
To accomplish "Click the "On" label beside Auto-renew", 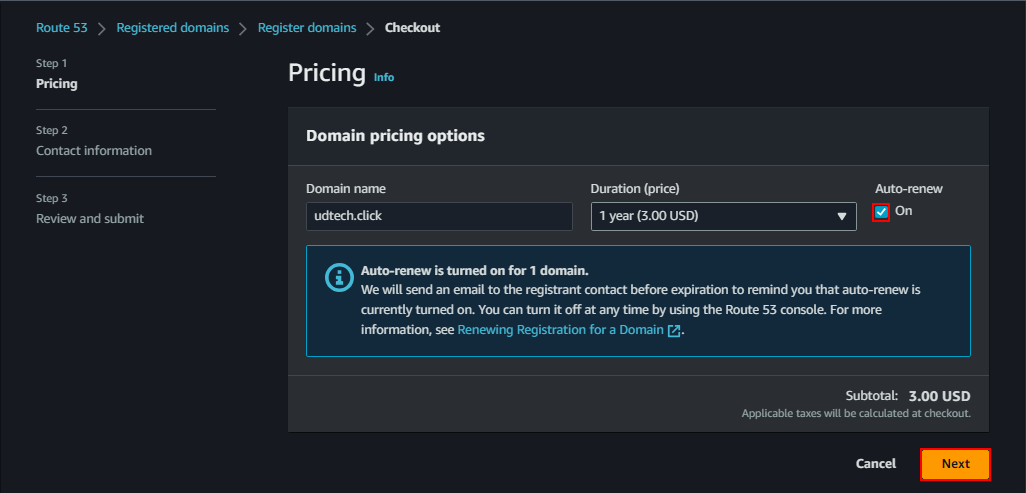I will click(903, 211).
